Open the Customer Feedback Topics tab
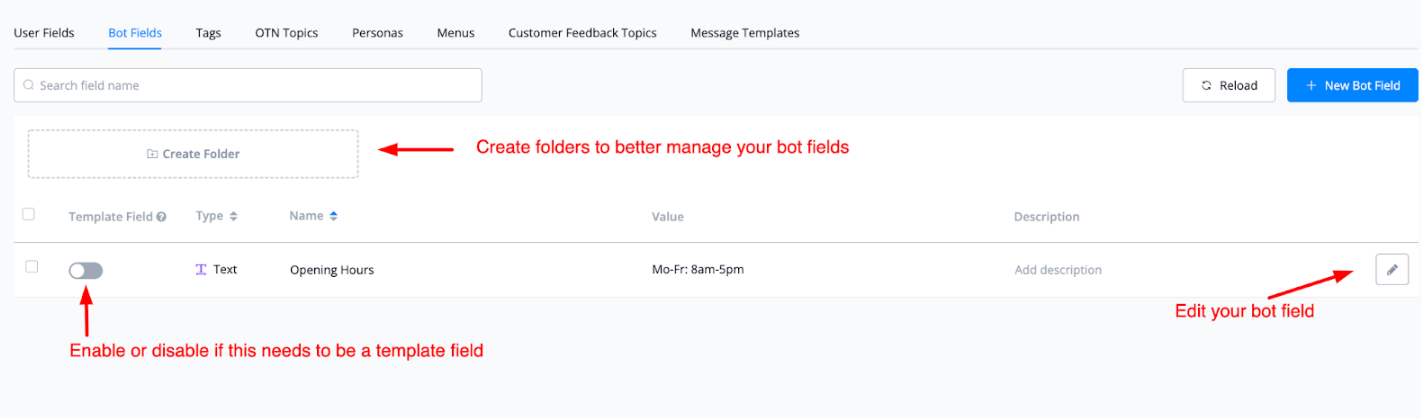This screenshot has width=1421, height=418. pyautogui.click(x=582, y=33)
